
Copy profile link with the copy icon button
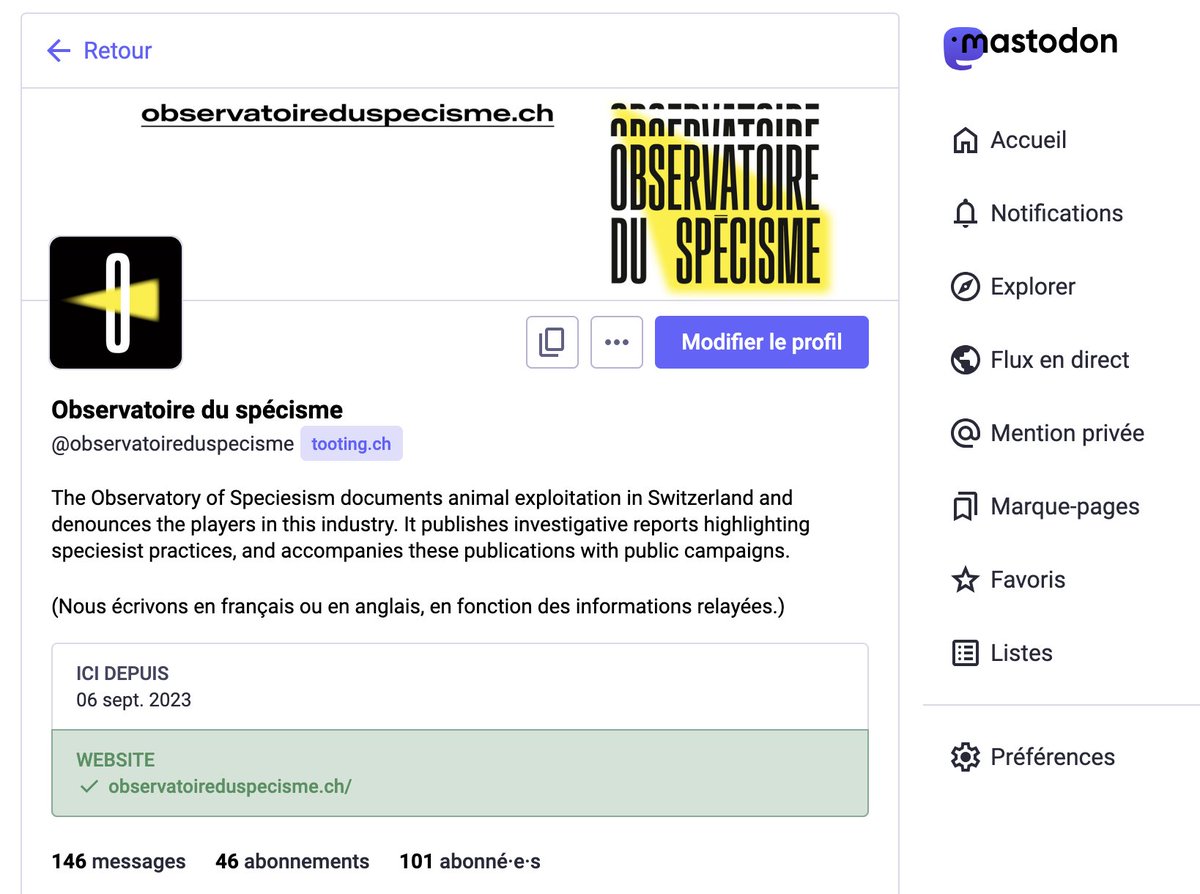[552, 342]
